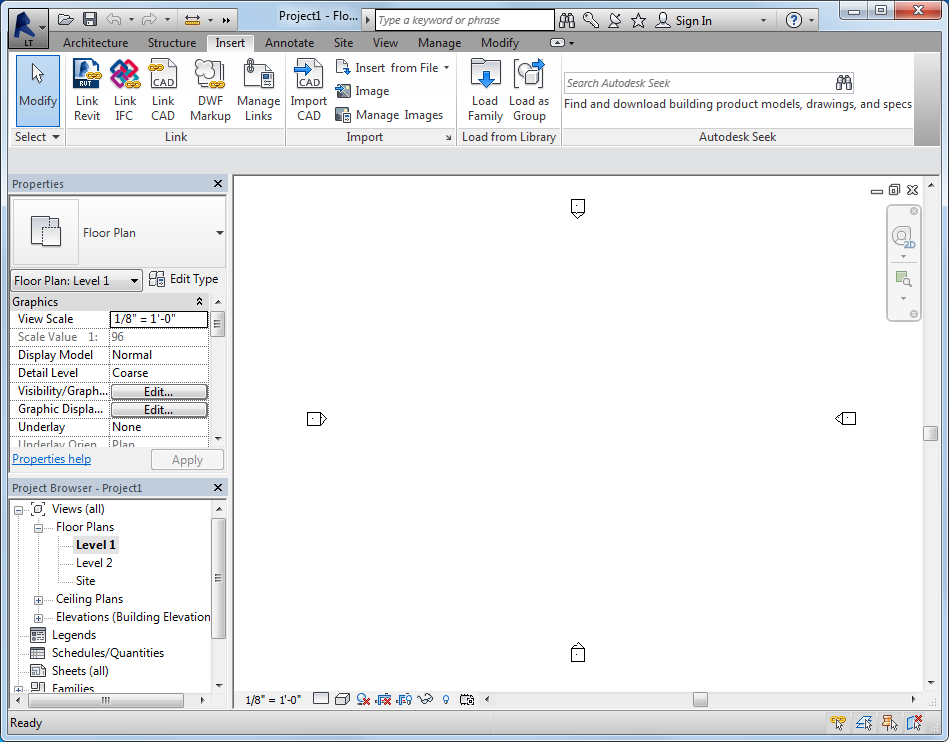The width and height of the screenshot is (949, 742).
Task: Switch to the View tab
Action: [385, 43]
